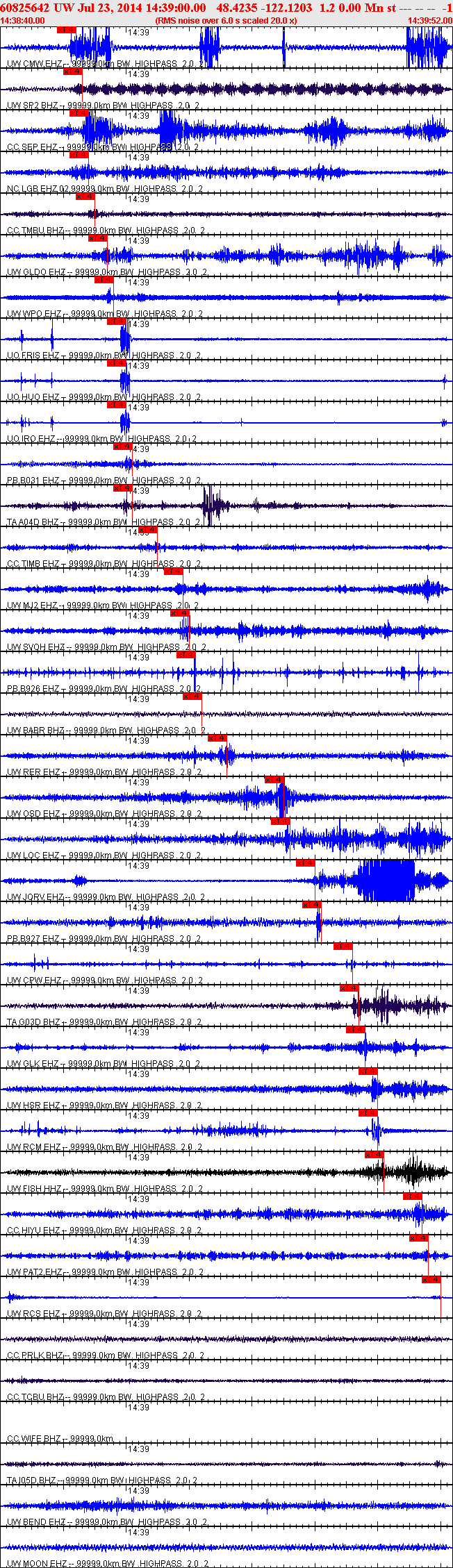This screenshot has width=453, height=1568.
Task: Click the red pick marker on the UW CMW trace
Action: (66, 30)
